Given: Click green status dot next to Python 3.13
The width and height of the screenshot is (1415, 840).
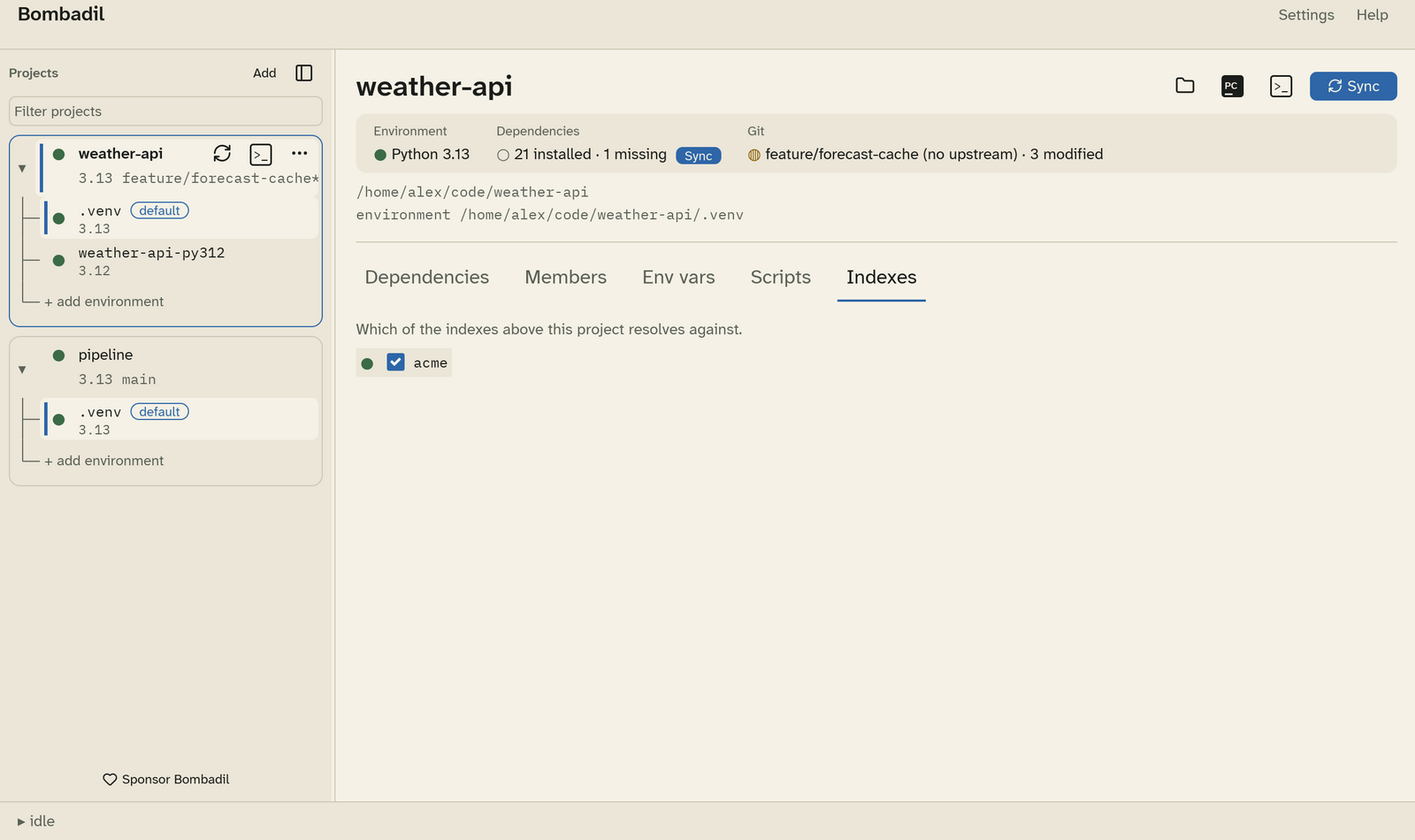Looking at the screenshot, I should point(380,155).
